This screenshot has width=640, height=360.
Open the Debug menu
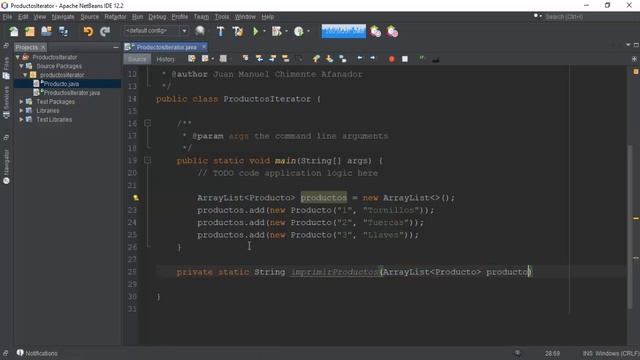[157, 17]
